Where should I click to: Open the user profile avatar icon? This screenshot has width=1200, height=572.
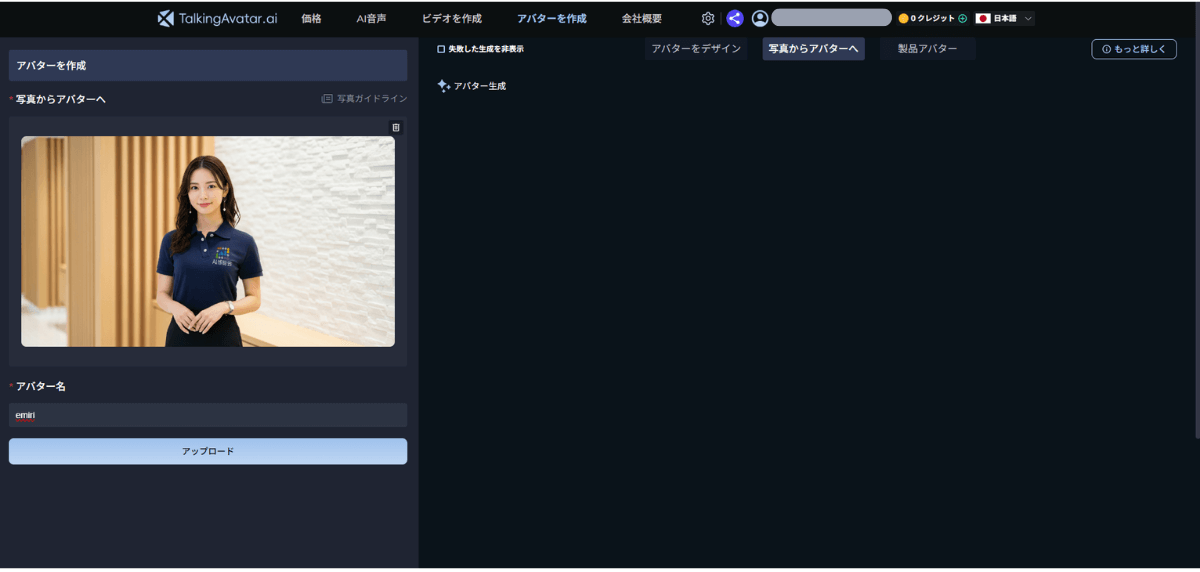(x=760, y=18)
